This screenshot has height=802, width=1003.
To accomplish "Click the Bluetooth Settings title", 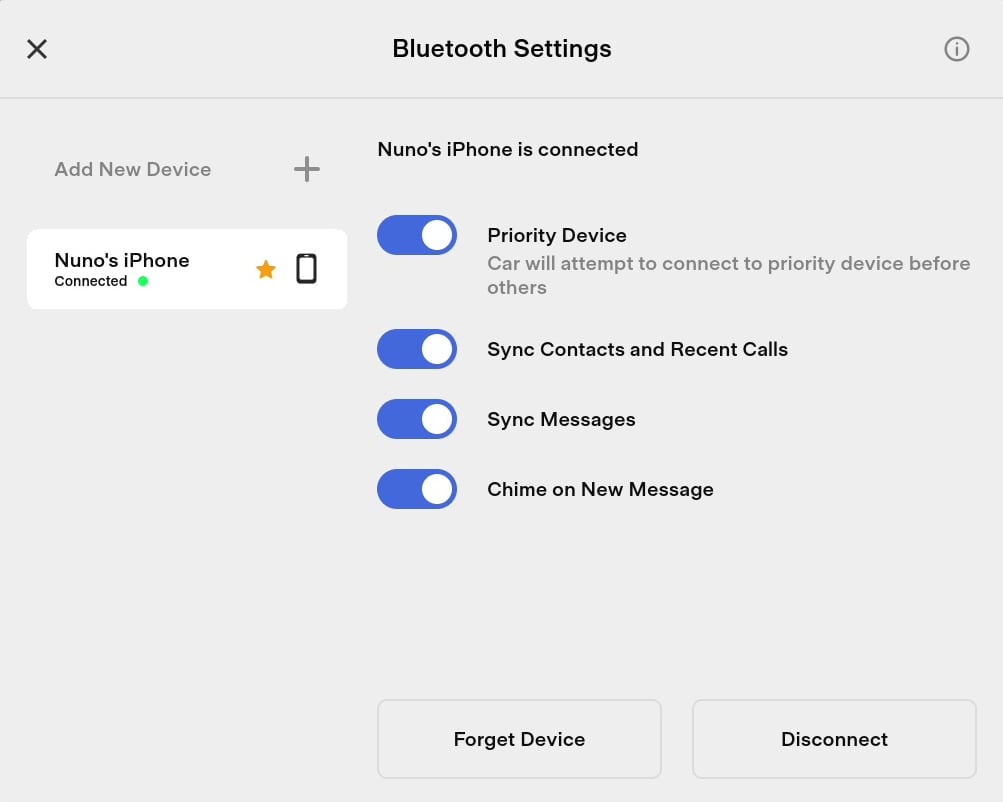I will tap(502, 48).
